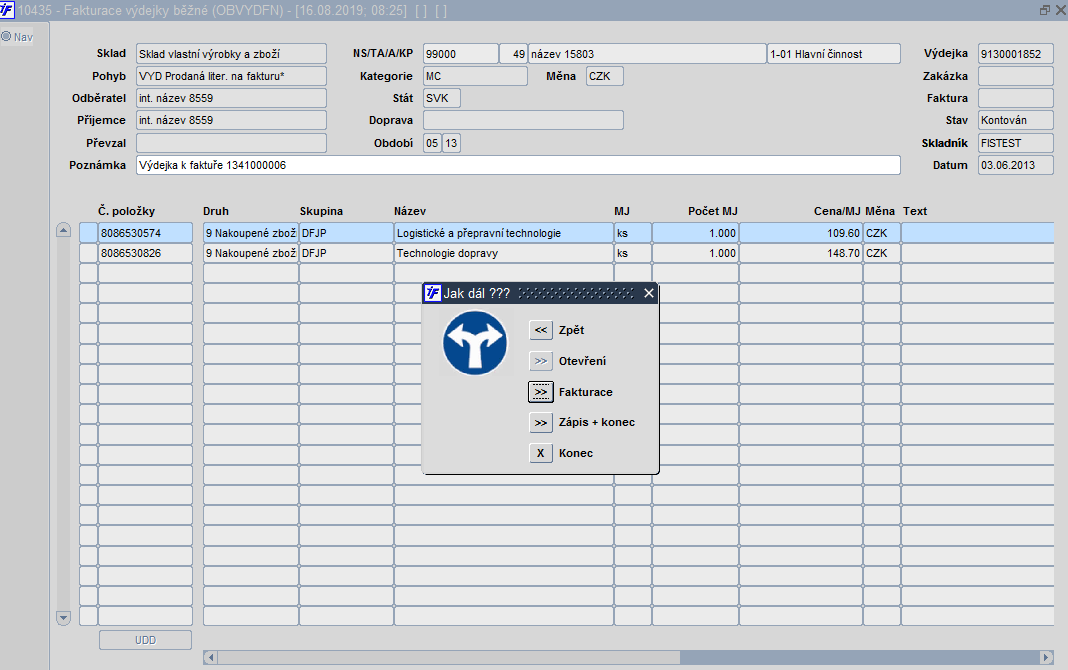
Task: Click the Stav field Kontován
Action: click(x=1016, y=120)
